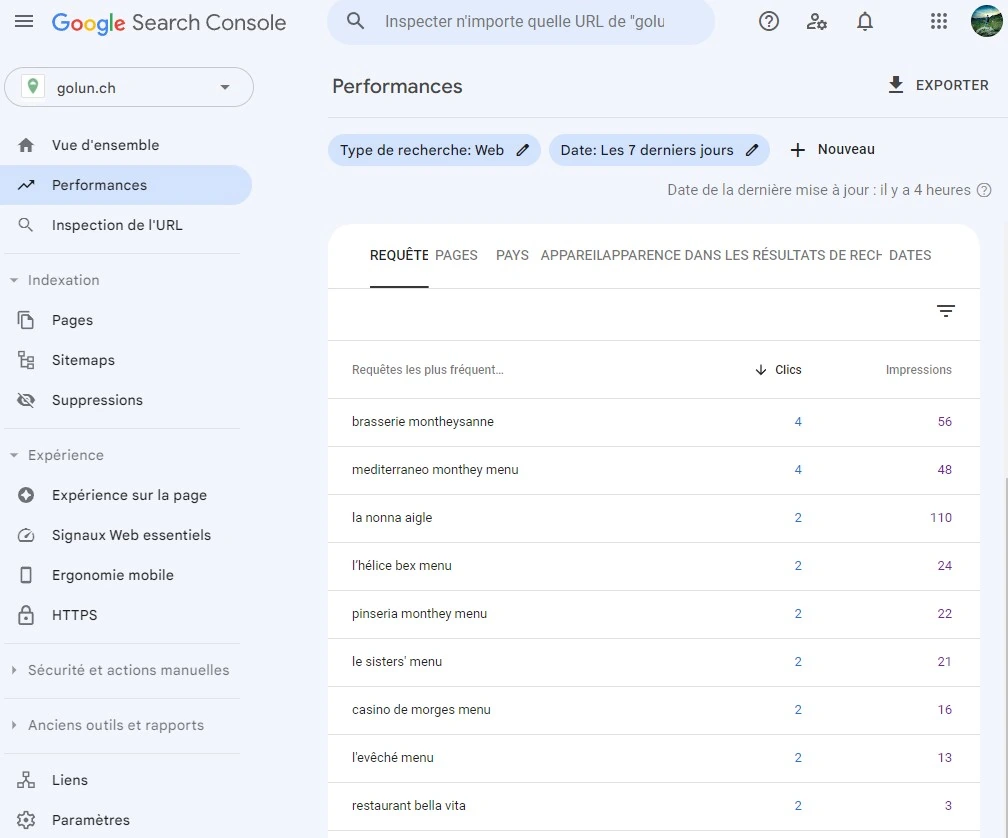Click the Google Search Console logo
The image size is (1008, 838).
pyautogui.click(x=168, y=22)
